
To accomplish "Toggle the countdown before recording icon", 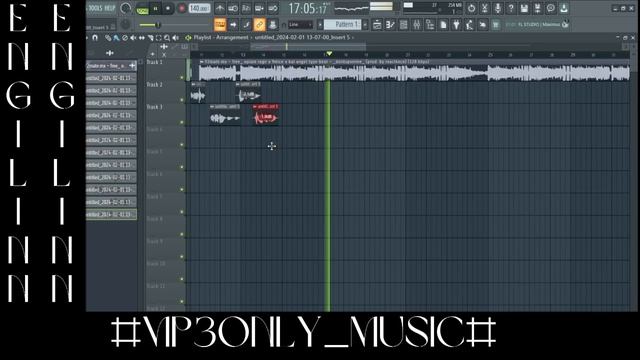I will [x=246, y=8].
